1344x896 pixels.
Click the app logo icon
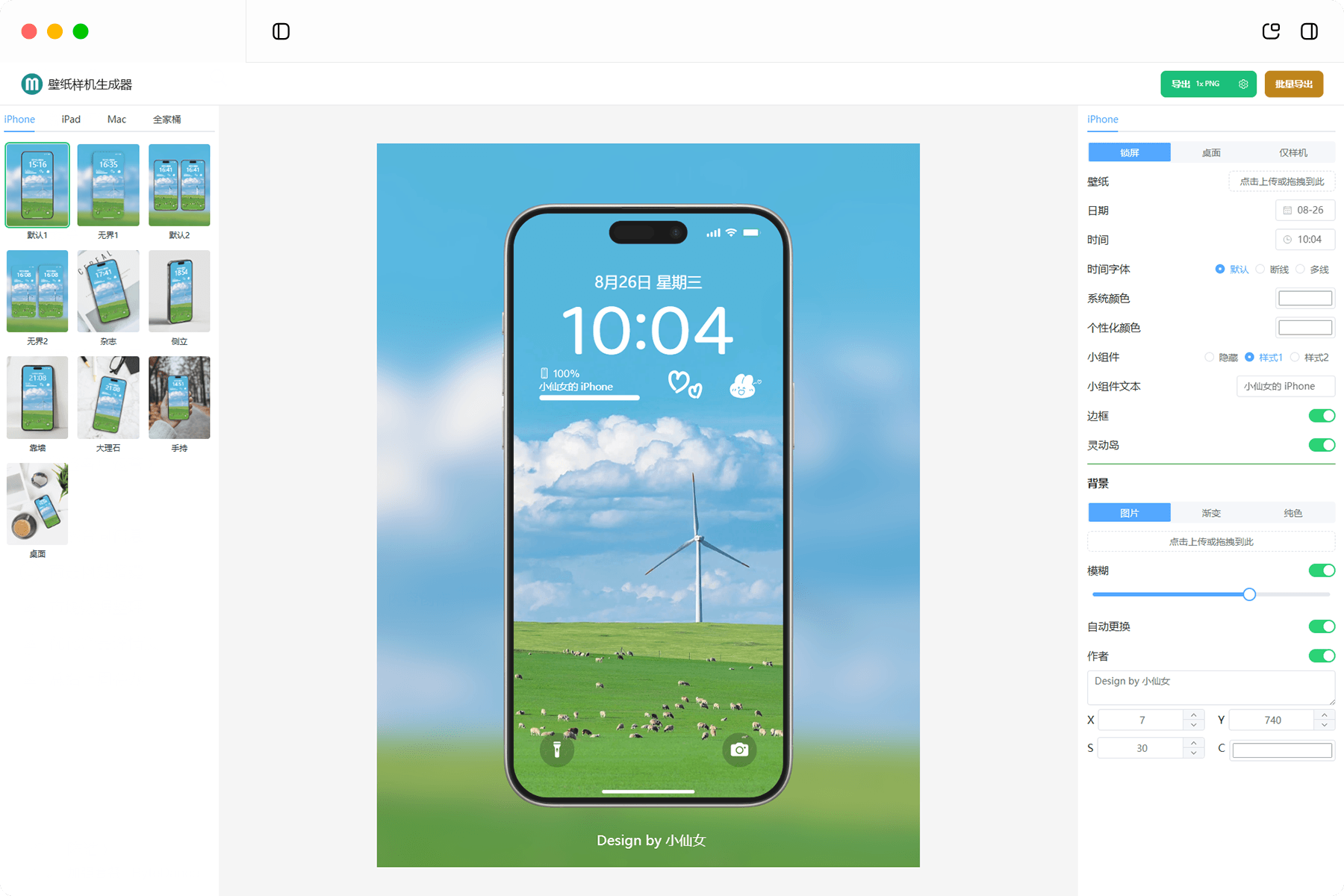click(31, 84)
